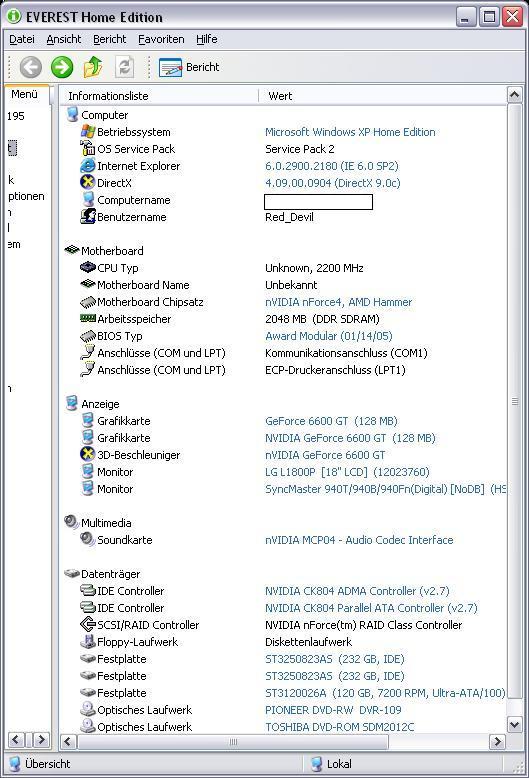Image resolution: width=529 pixels, height=778 pixels.
Task: Click the refresh icon in toolbar
Action: [x=124, y=67]
